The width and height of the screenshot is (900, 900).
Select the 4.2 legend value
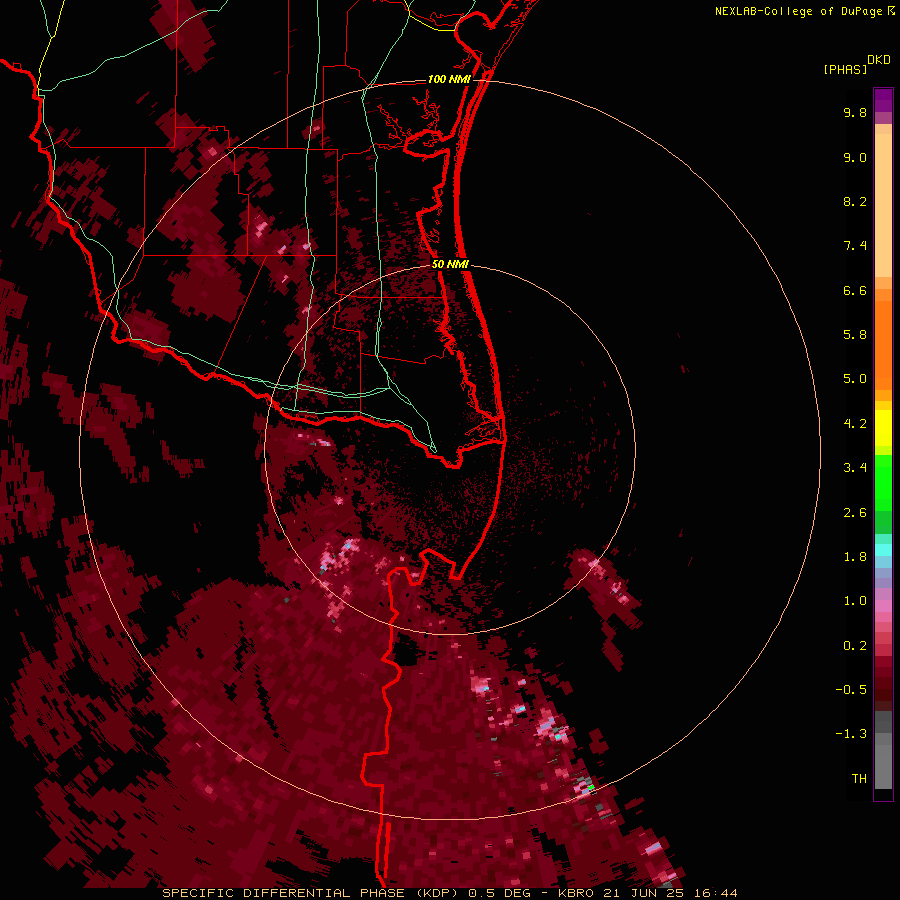click(x=855, y=424)
